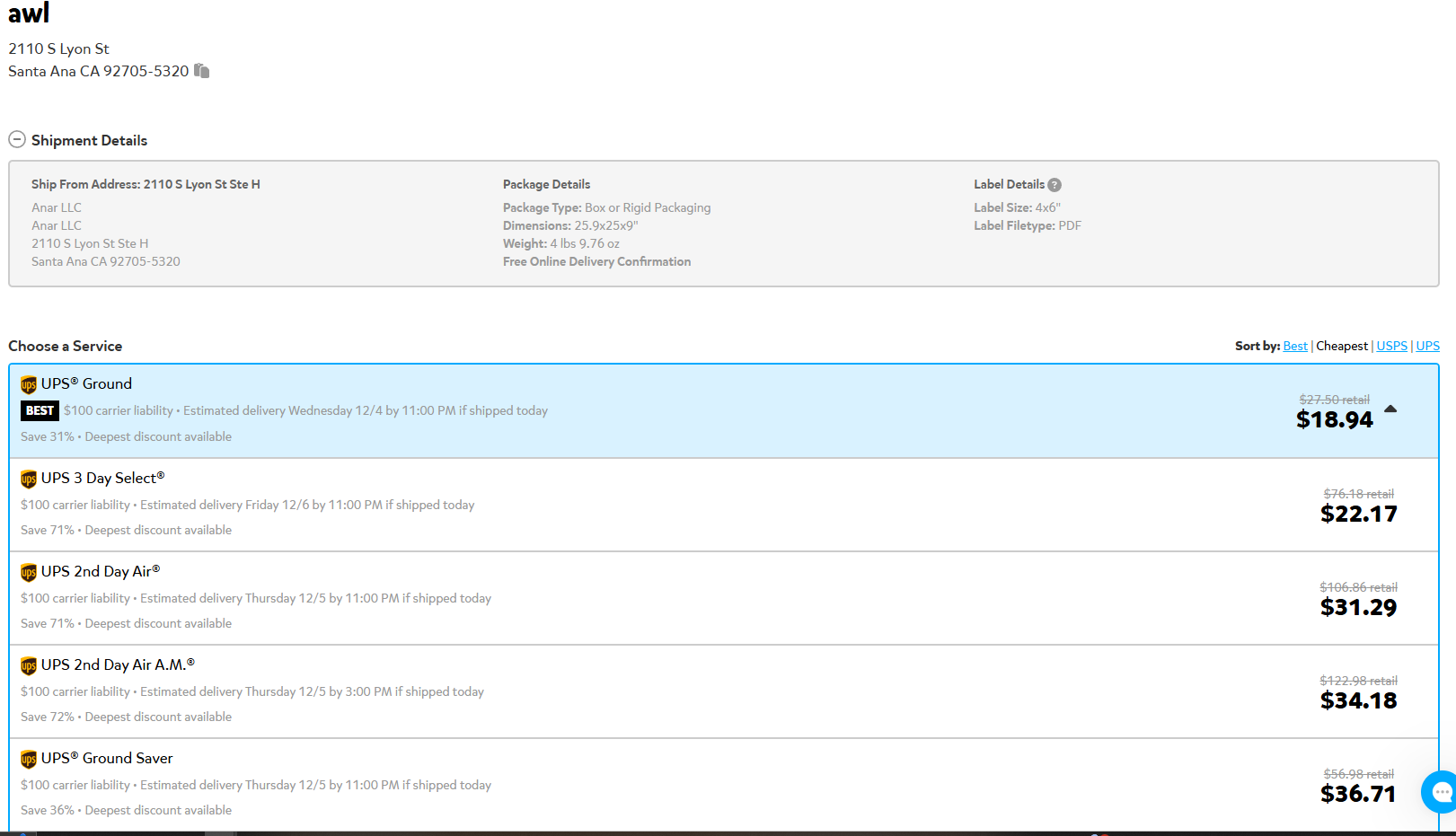Viewport: 1456px width, 836px height.
Task: Select the UPS 3 Day Select service title
Action: [103, 478]
